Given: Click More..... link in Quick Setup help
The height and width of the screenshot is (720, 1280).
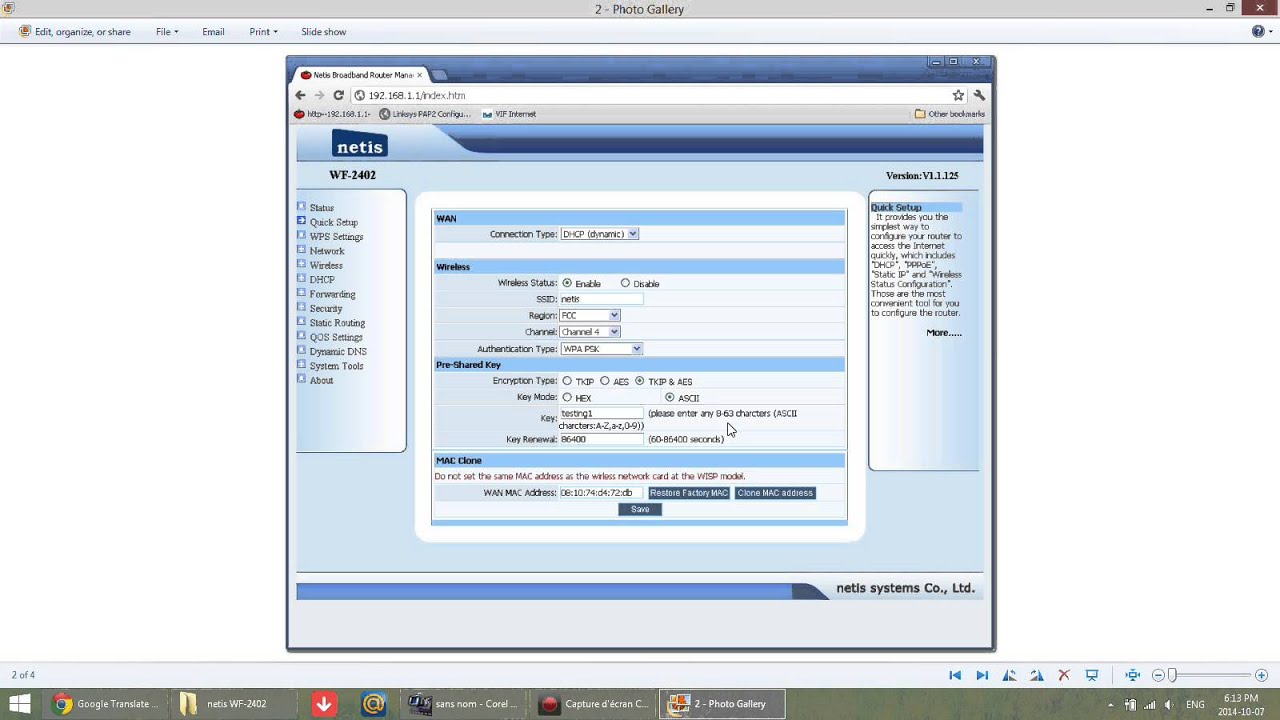Looking at the screenshot, I should pyautogui.click(x=944, y=333).
